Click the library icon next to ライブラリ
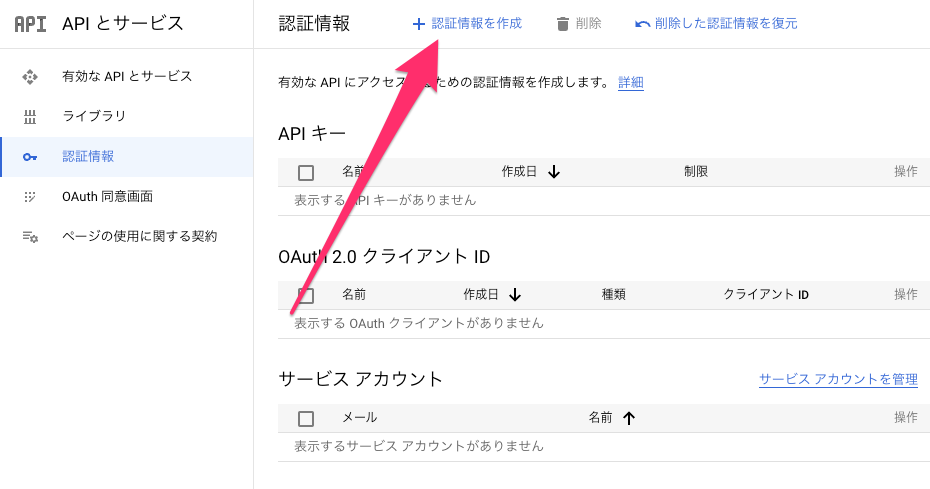Image resolution: width=930 pixels, height=489 pixels. pos(30,117)
